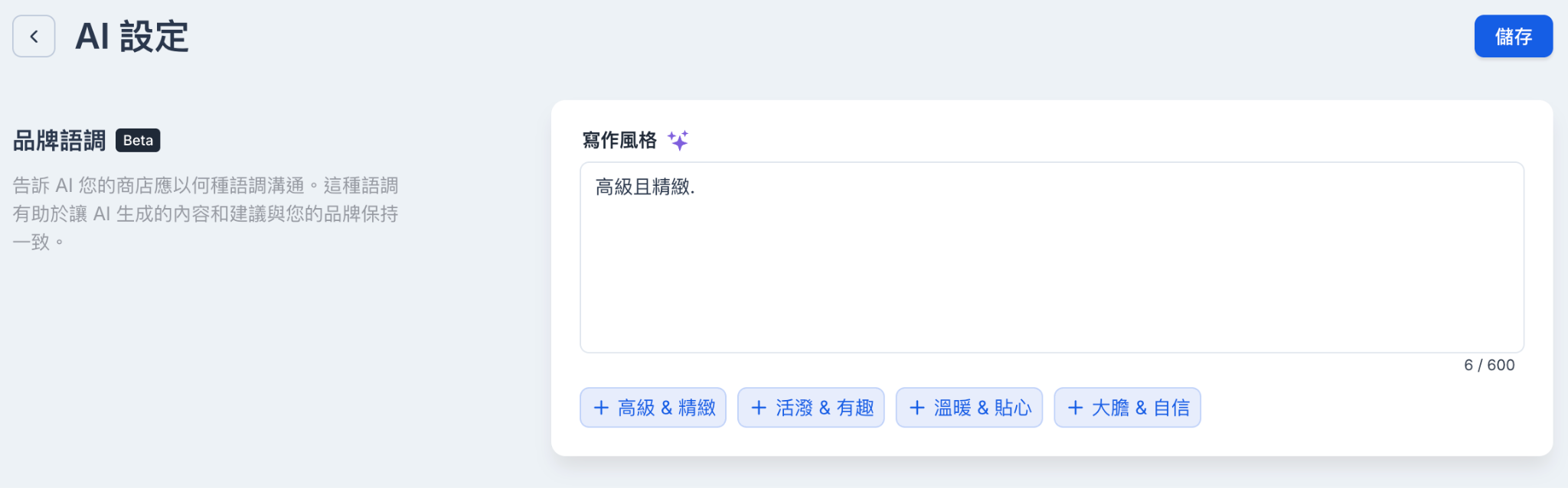The width and height of the screenshot is (1568, 488).
Task: Add the 溫暖 & 貼心 tone chip
Action: (969, 408)
